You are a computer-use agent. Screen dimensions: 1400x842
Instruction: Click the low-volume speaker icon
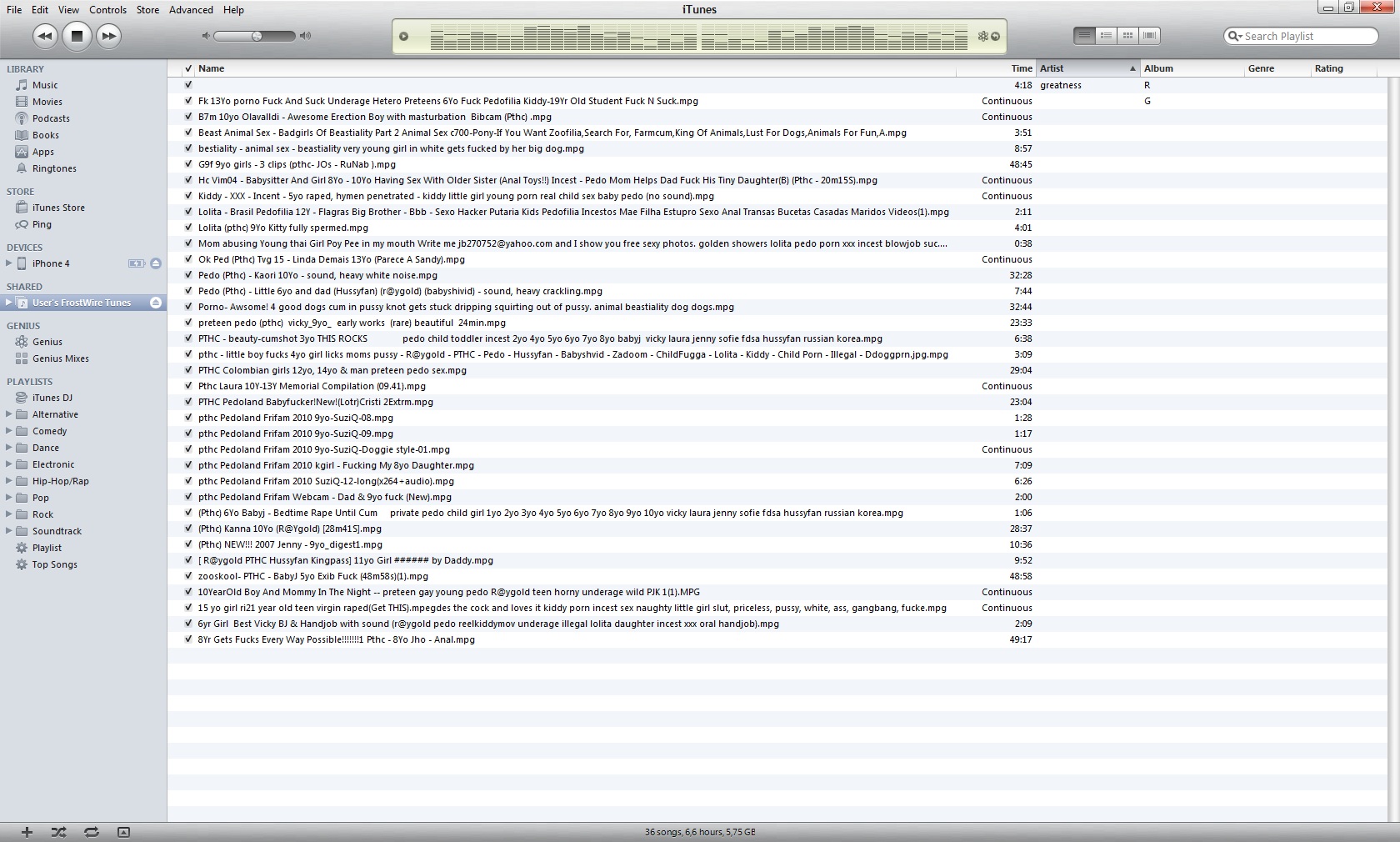tap(206, 36)
